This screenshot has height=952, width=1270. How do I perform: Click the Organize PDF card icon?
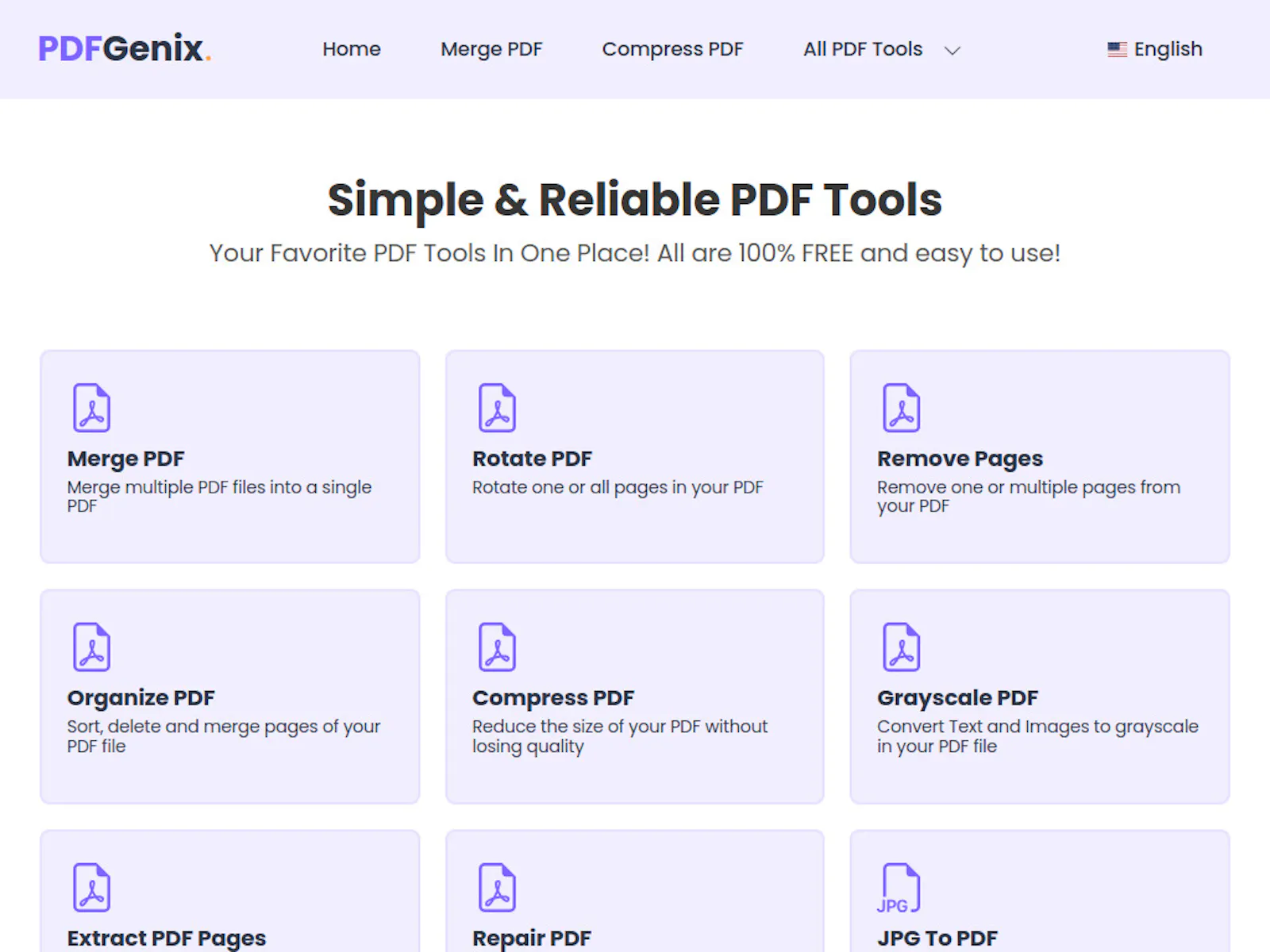point(92,647)
